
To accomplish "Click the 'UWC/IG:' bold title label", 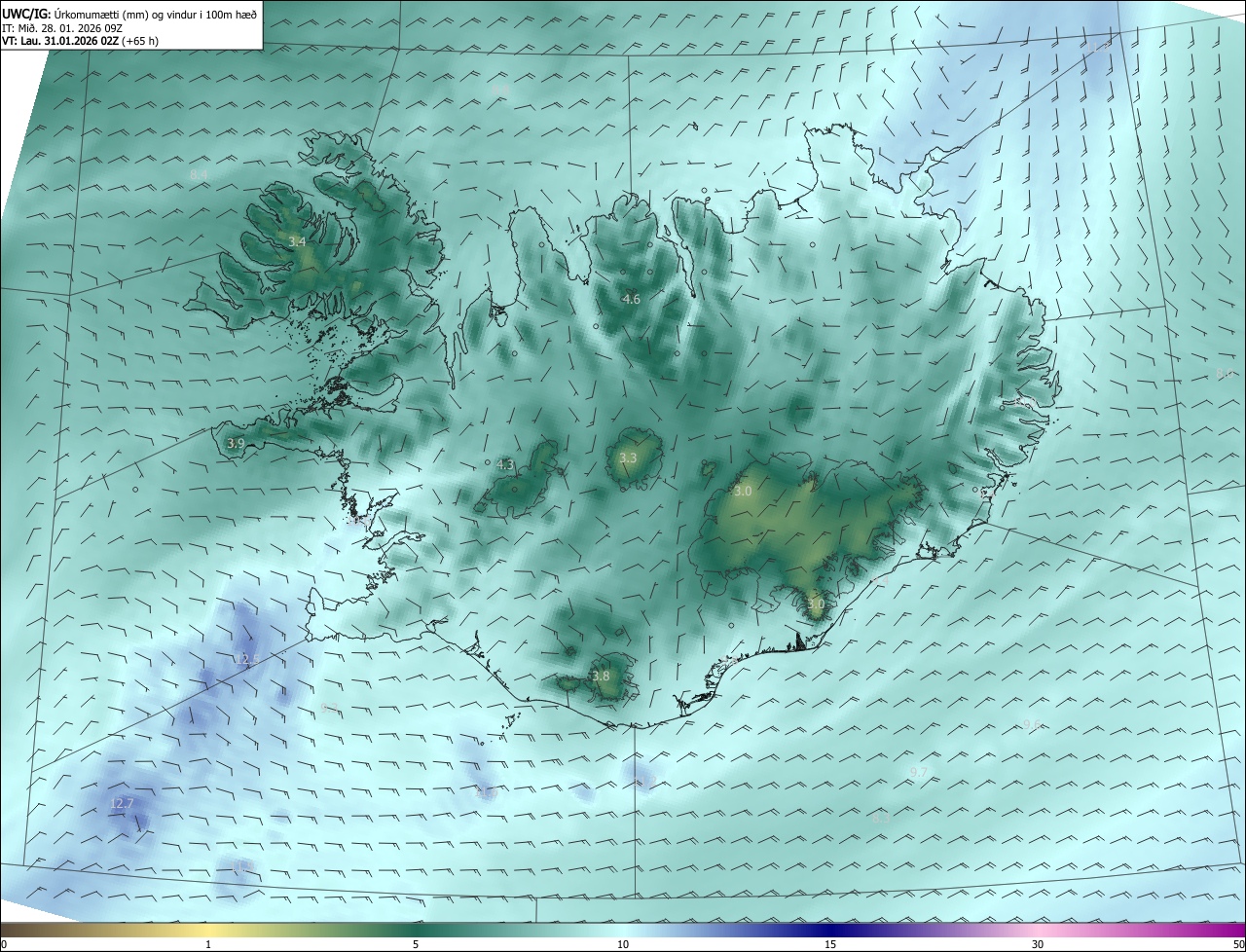I will coord(26,14).
